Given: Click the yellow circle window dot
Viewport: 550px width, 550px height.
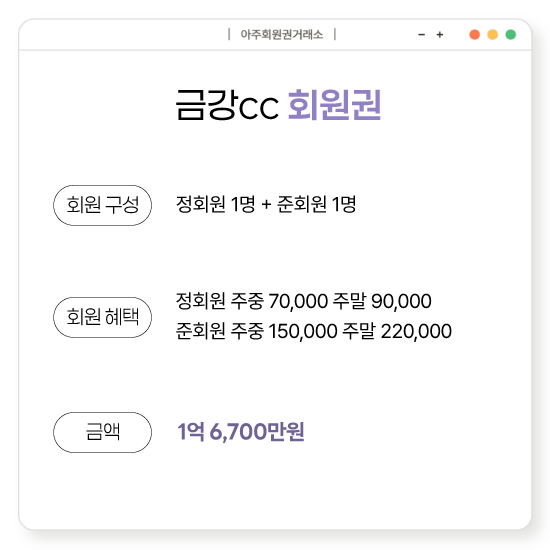Looking at the screenshot, I should [492, 35].
